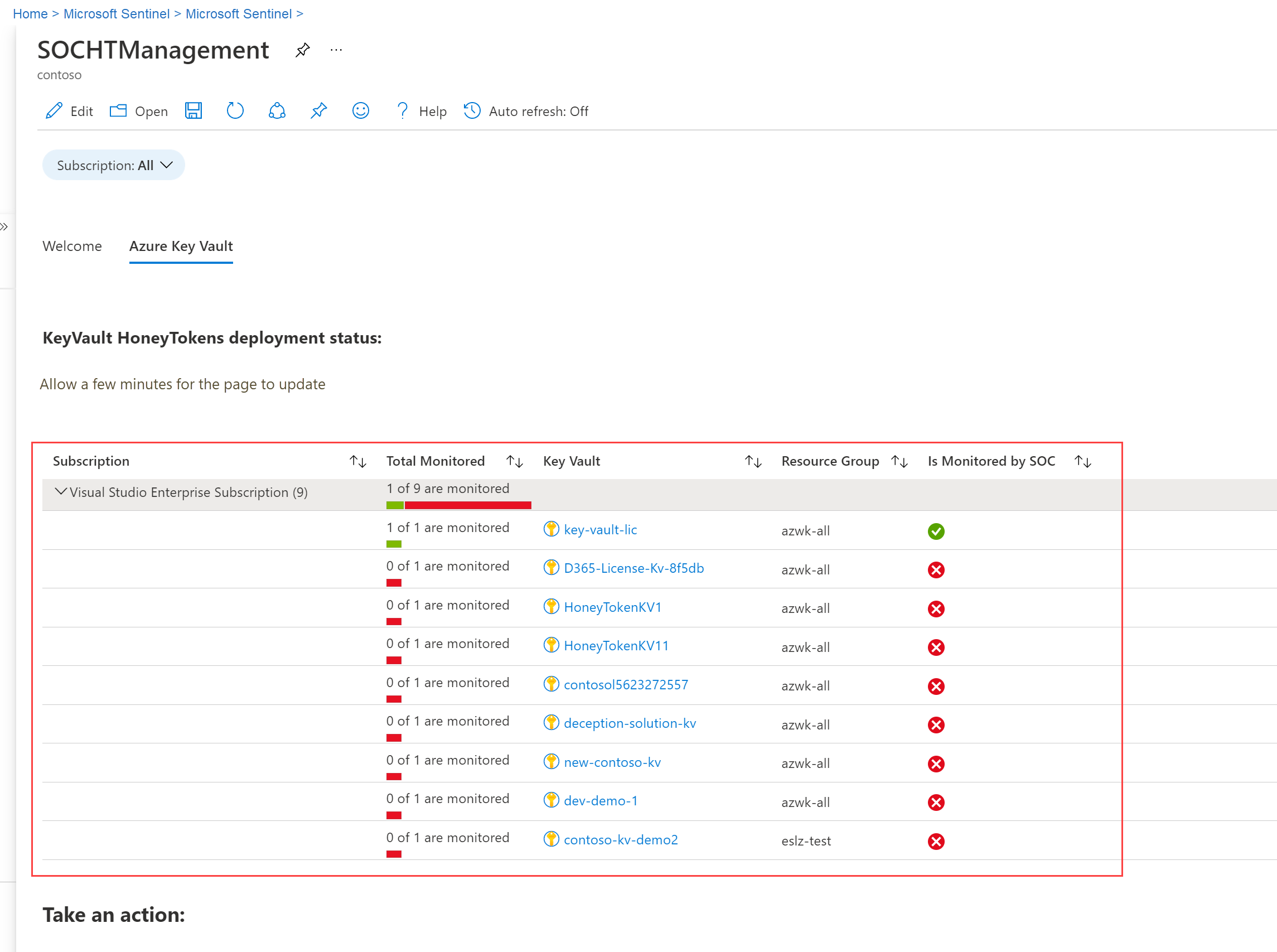Open dev-demo-1 key vault link

[x=601, y=800]
